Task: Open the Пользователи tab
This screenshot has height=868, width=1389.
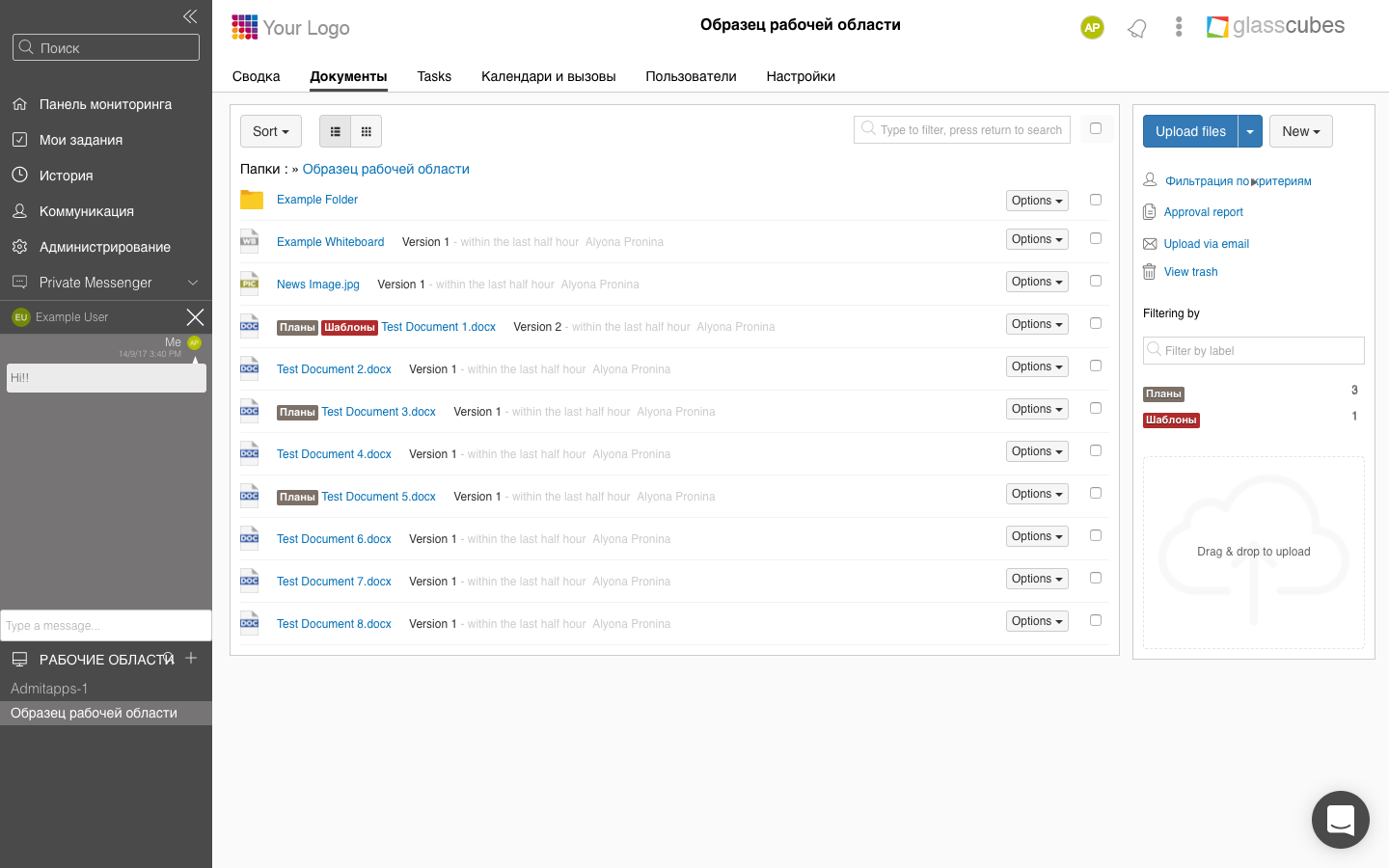Action: pos(692,76)
